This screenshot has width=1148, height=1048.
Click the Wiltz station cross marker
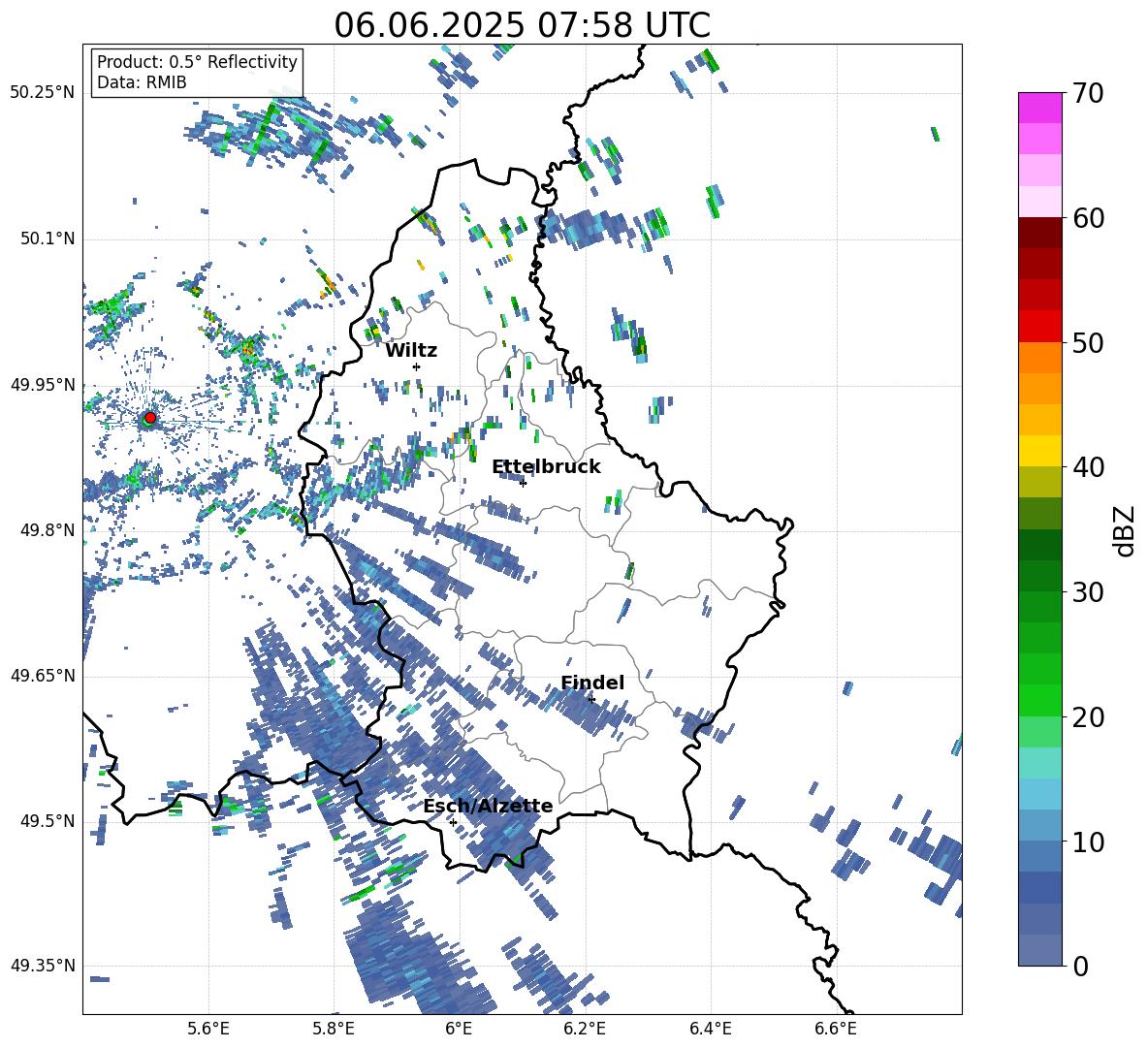pyautogui.click(x=417, y=366)
